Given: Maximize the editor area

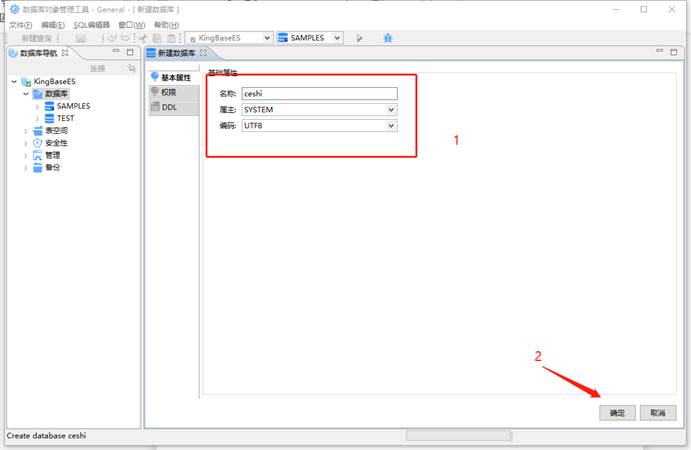Looking at the screenshot, I should 674,52.
